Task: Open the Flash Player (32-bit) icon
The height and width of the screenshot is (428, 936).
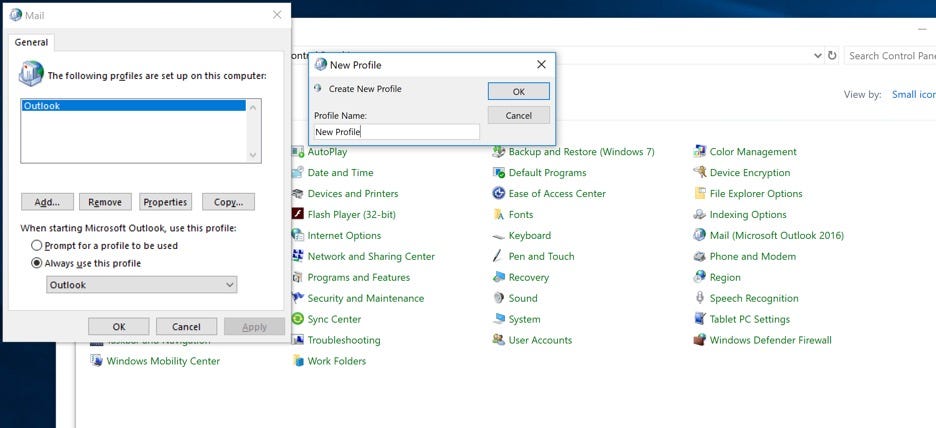Action: tap(298, 214)
